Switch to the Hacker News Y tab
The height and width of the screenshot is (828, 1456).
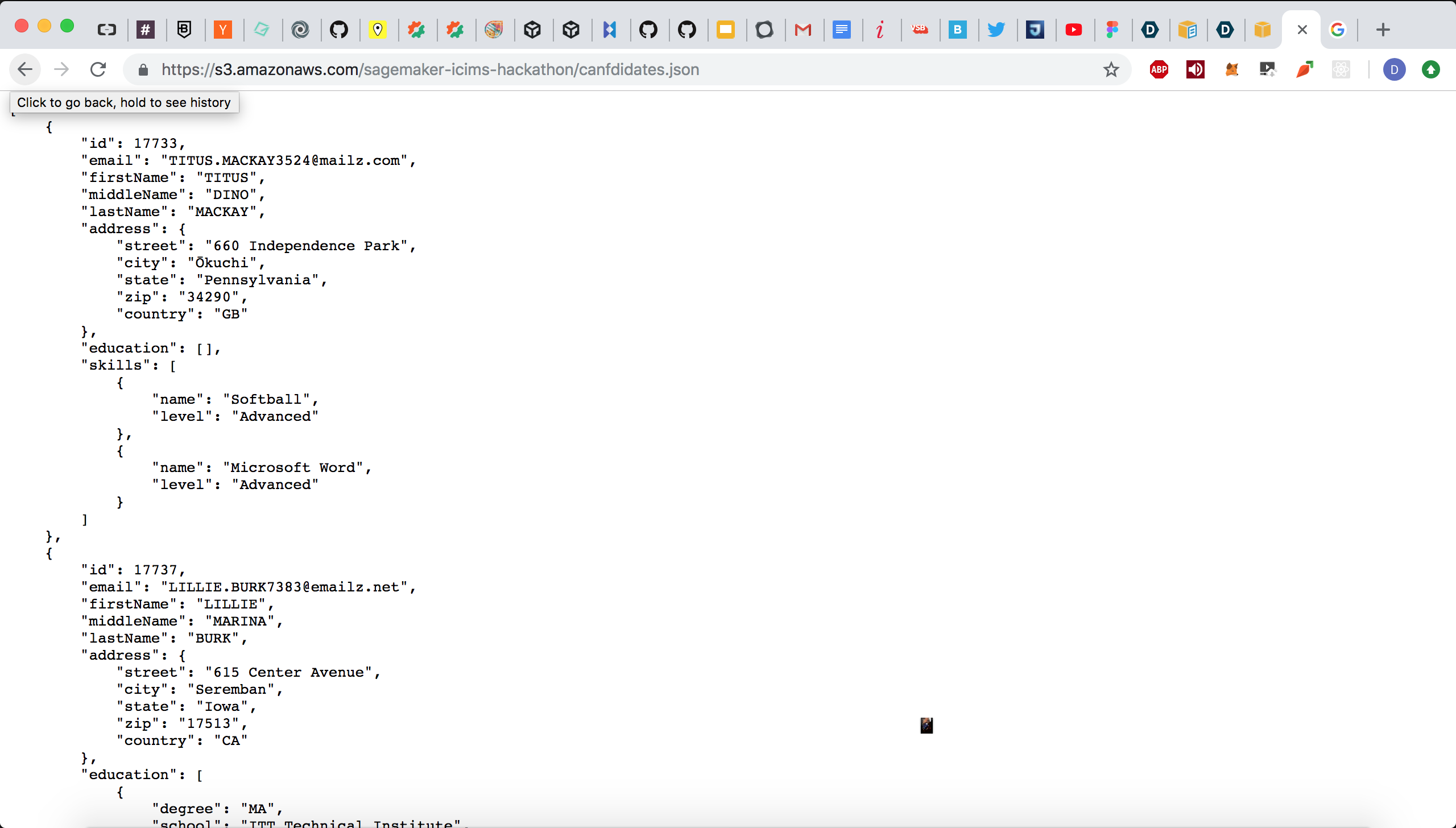[x=222, y=30]
